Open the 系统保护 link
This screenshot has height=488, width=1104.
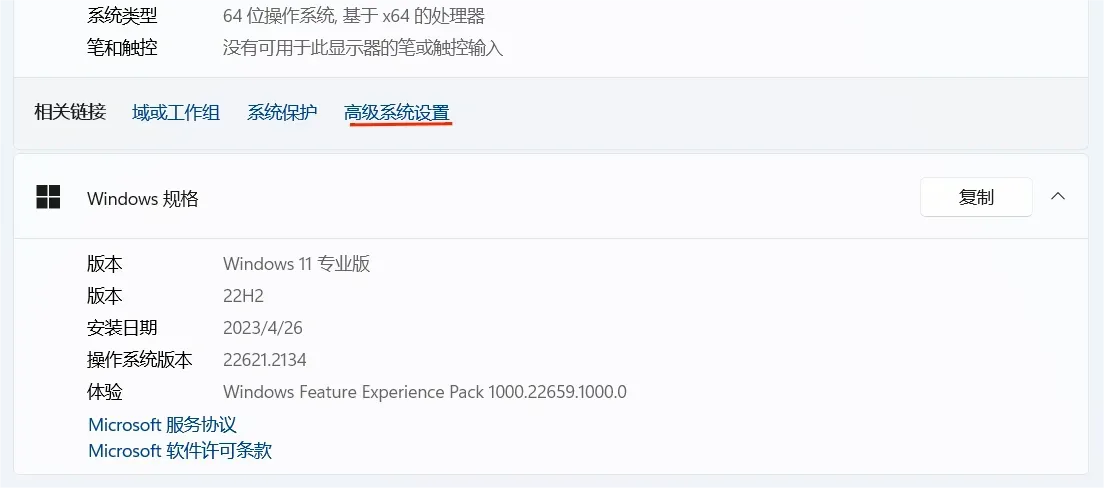pos(282,113)
